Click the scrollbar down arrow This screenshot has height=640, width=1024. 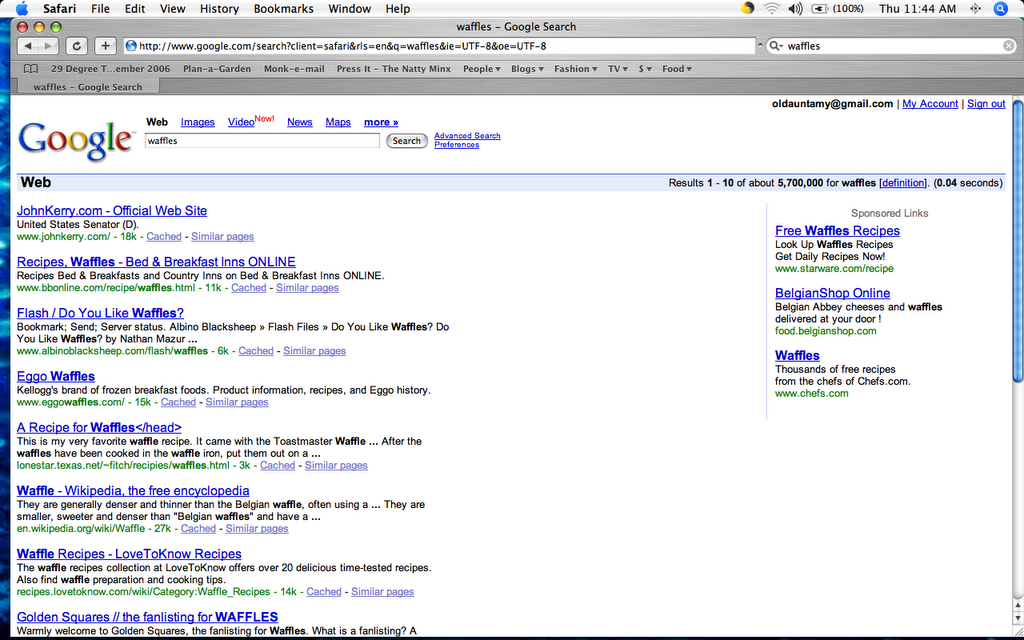click(1018, 618)
